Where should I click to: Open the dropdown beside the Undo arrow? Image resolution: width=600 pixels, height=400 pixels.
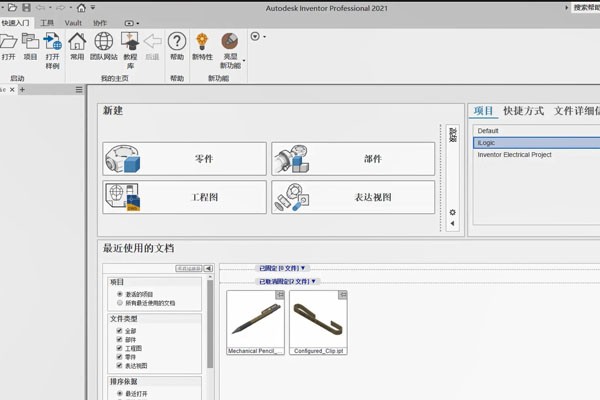click(50, 7)
